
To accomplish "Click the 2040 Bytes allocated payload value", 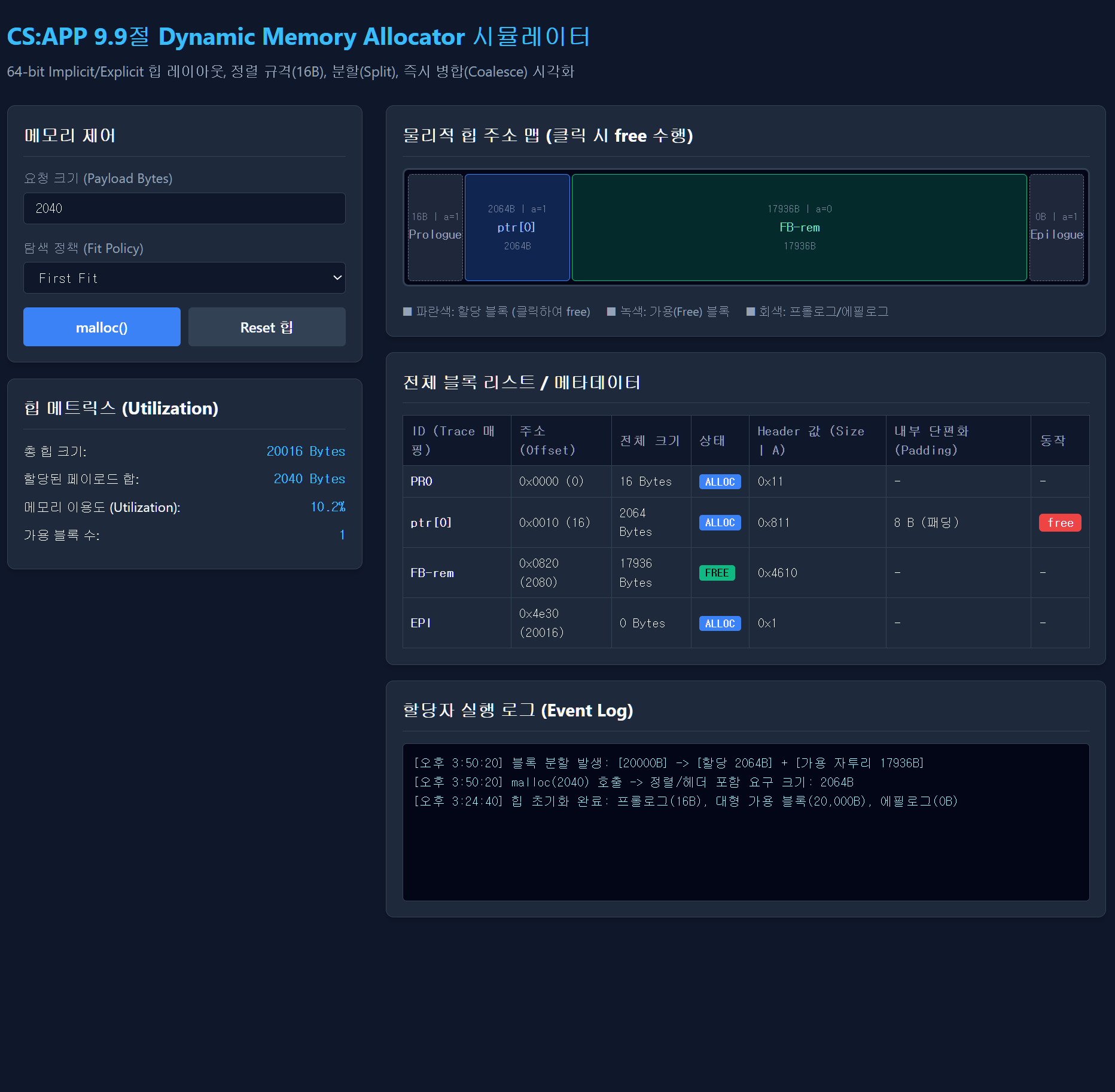I will pyautogui.click(x=309, y=478).
